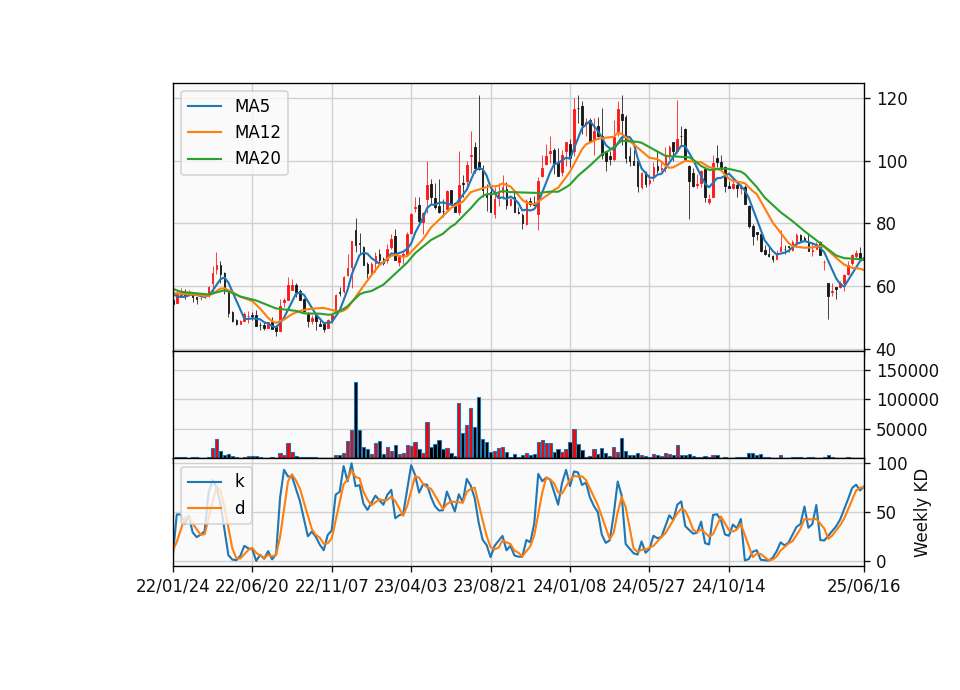The image size is (960, 690).
Task: Click the price axis label 80
Action: (887, 224)
